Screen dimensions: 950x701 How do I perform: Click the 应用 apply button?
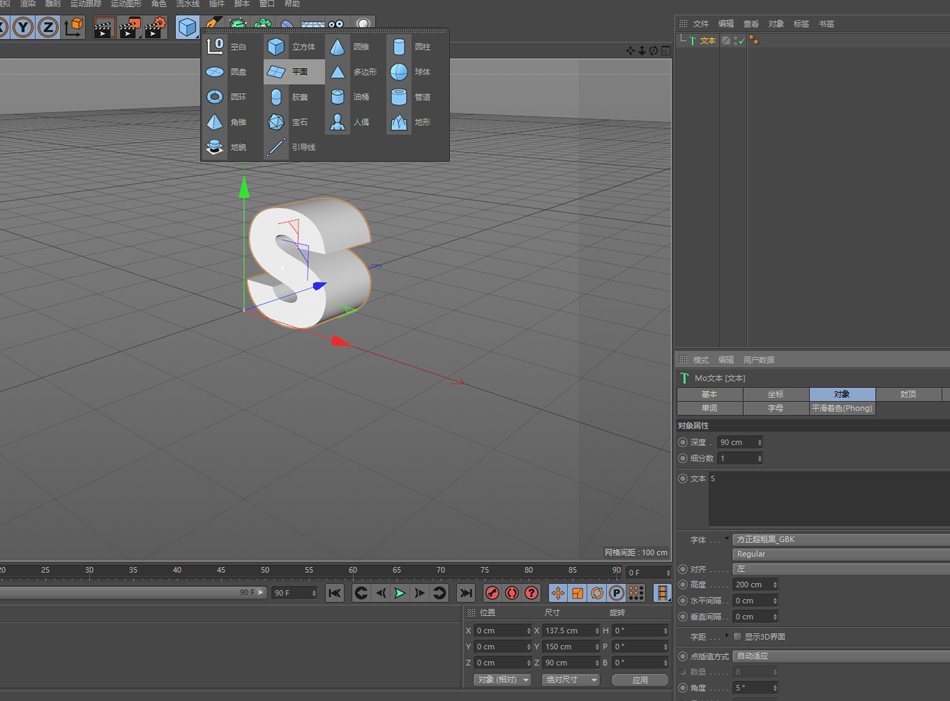click(640, 680)
